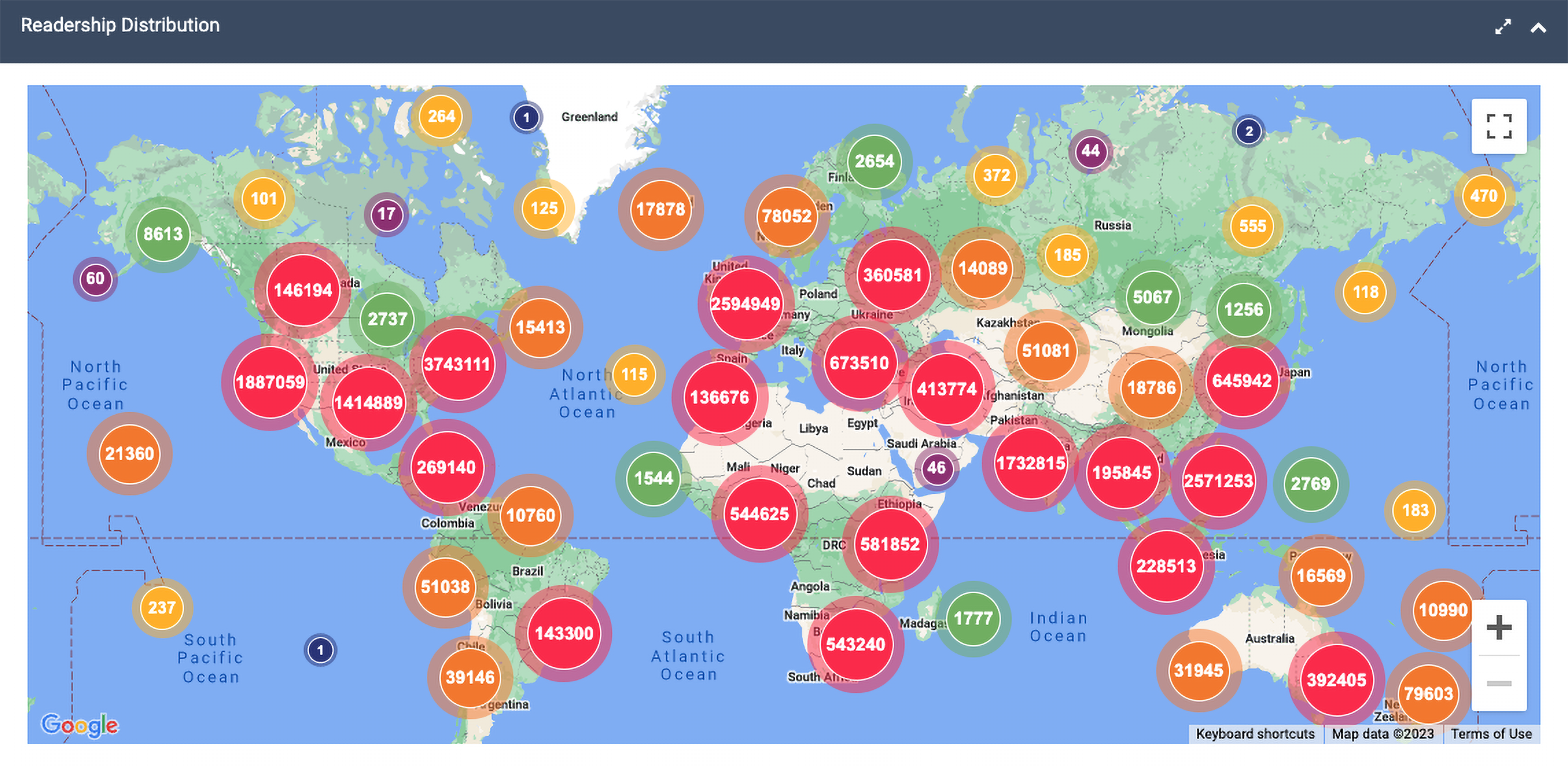Click the 2594949 cluster over United Kingdom
This screenshot has height=766, width=1568.
click(745, 303)
